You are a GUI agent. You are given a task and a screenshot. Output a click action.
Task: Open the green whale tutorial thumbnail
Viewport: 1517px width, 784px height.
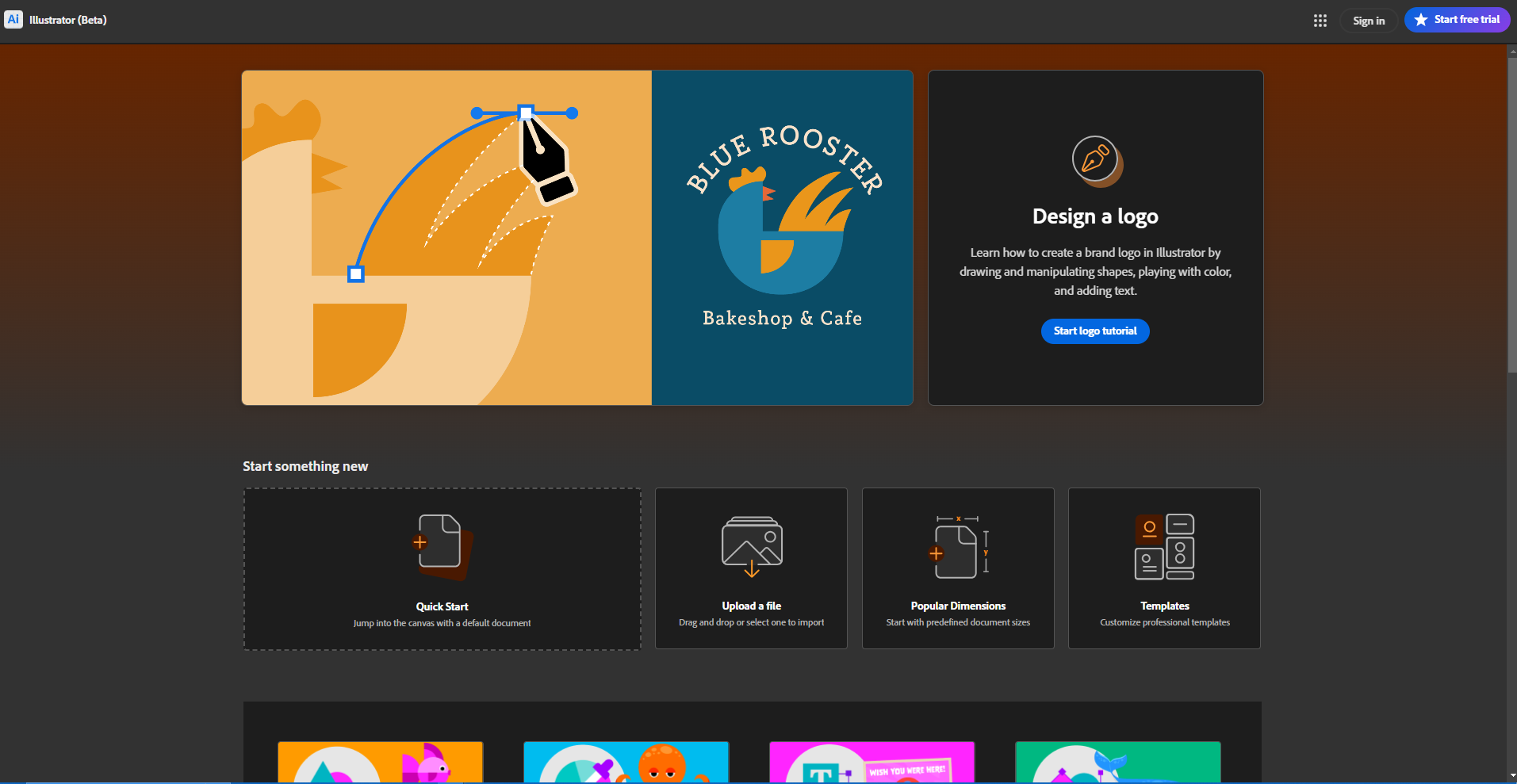(x=1118, y=763)
